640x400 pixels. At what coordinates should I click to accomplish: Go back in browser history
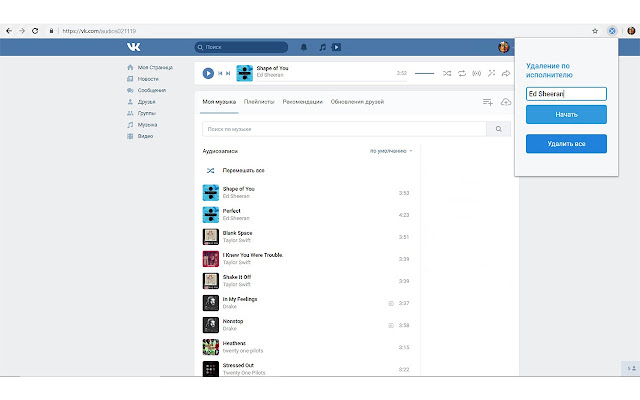(9, 31)
